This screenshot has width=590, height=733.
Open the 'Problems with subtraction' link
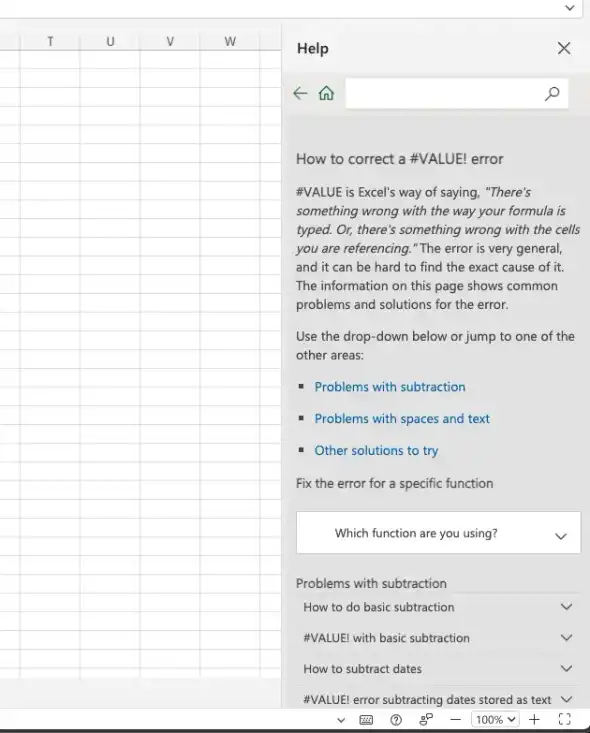[x=390, y=387]
